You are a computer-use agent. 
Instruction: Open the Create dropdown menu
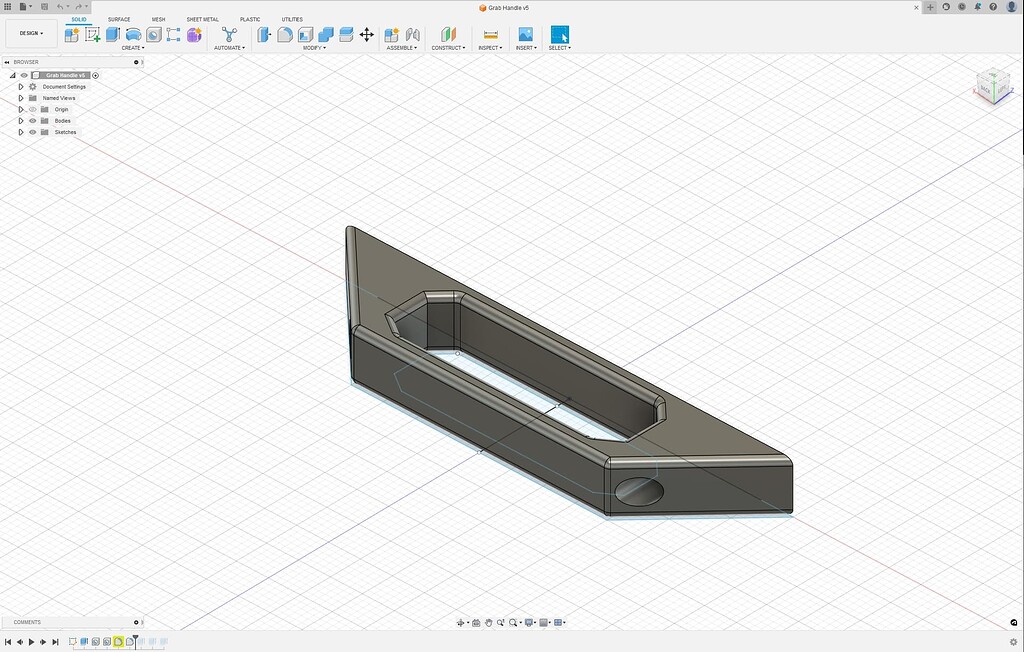(133, 46)
